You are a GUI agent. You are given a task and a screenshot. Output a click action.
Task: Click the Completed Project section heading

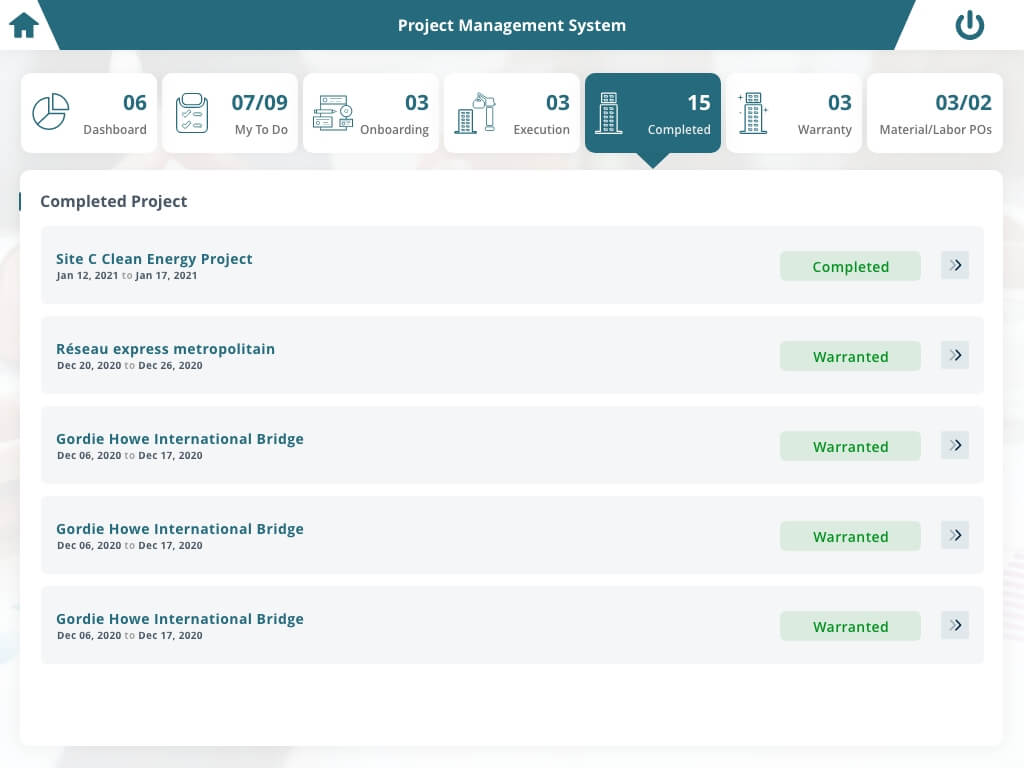114,201
